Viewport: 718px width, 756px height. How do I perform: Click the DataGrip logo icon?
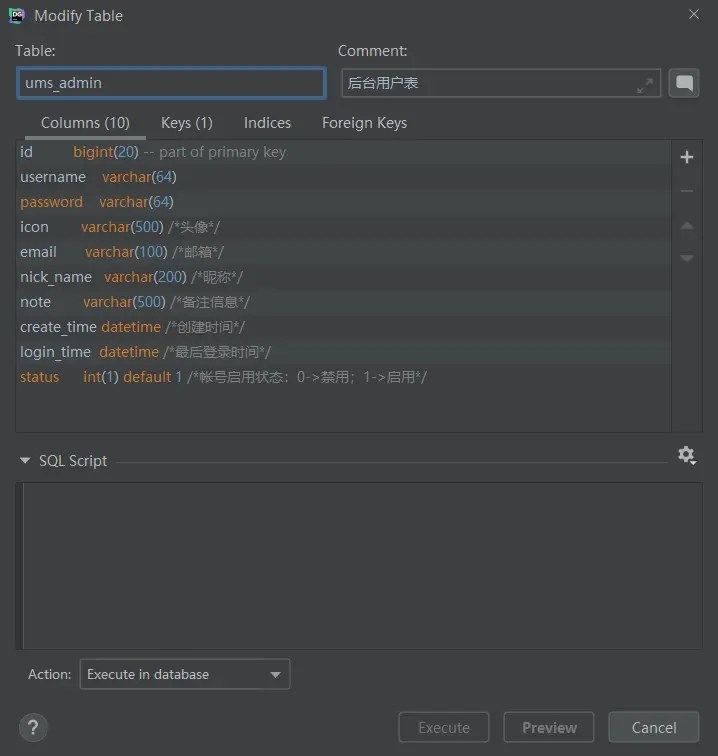(x=17, y=15)
